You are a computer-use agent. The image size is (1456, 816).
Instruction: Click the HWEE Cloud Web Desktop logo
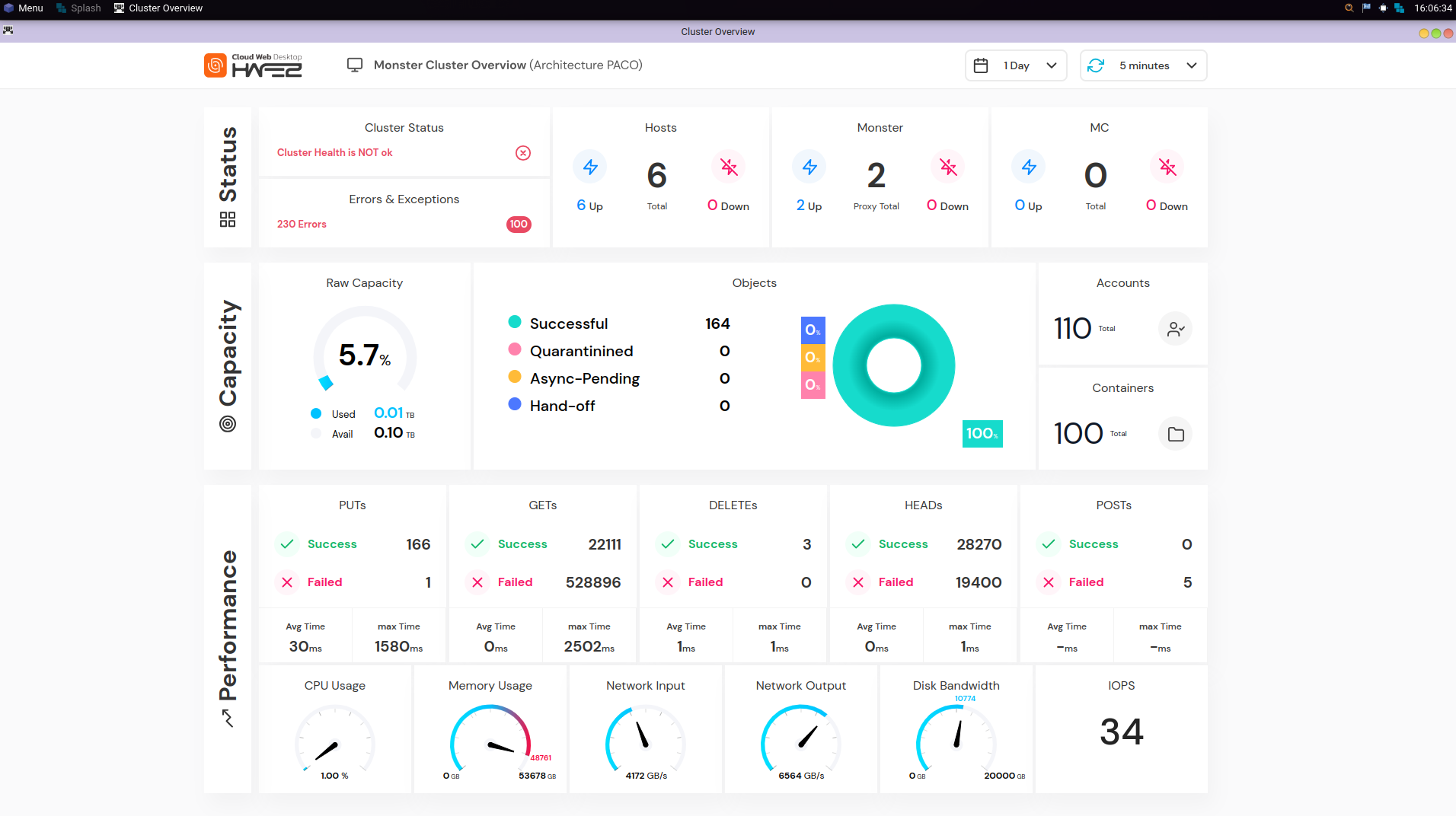pyautogui.click(x=254, y=65)
